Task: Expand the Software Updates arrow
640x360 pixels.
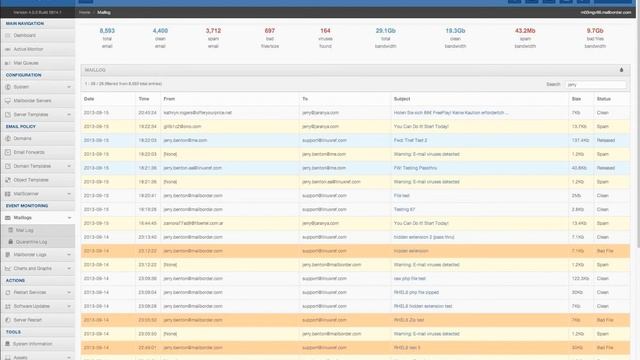Action: click(69, 307)
